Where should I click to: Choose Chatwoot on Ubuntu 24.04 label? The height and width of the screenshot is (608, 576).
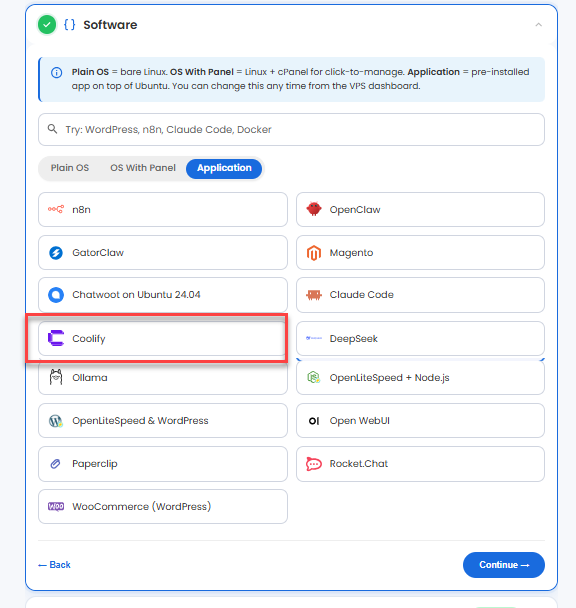coord(136,295)
